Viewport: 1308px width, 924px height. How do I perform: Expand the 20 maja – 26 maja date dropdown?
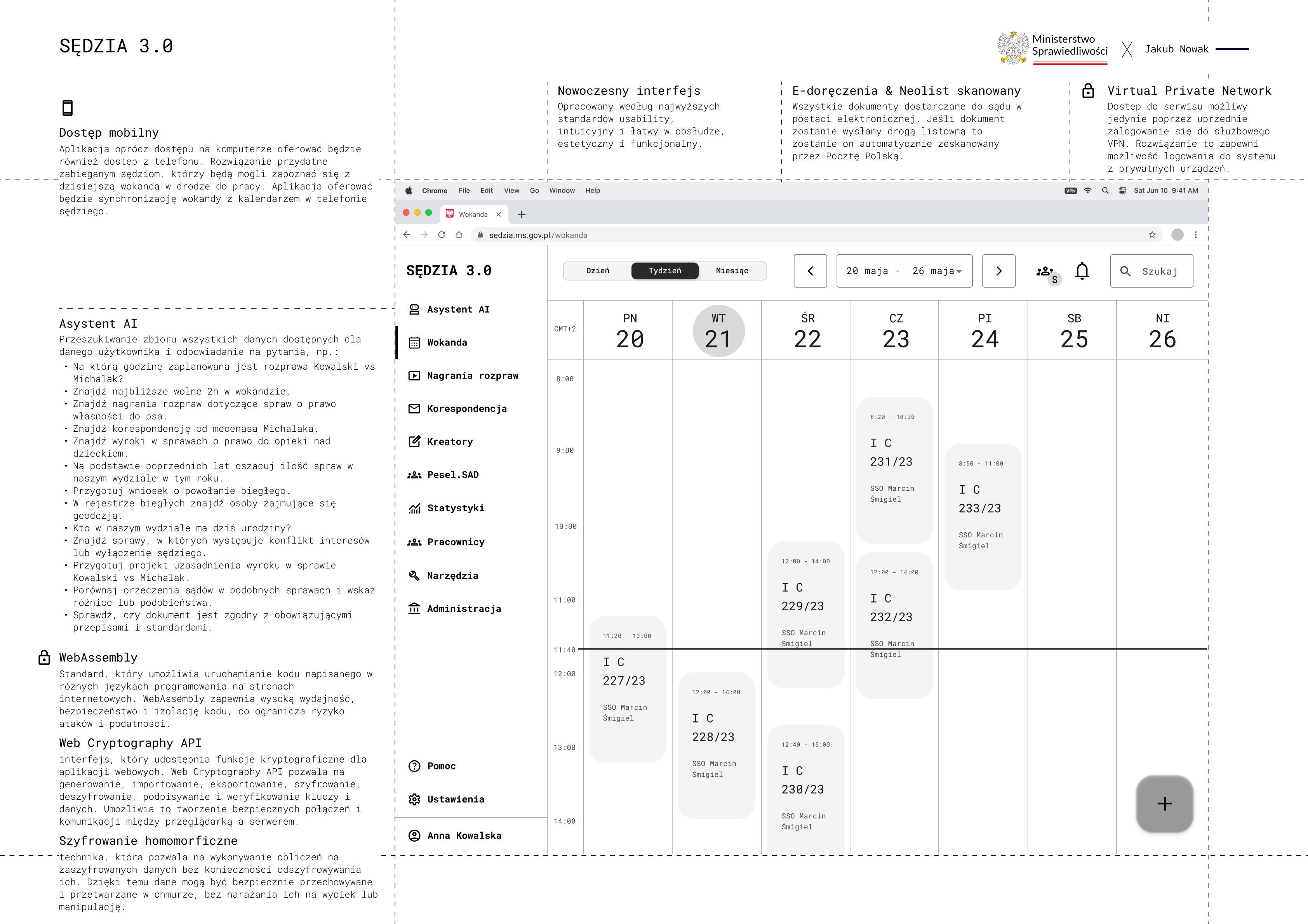904,271
